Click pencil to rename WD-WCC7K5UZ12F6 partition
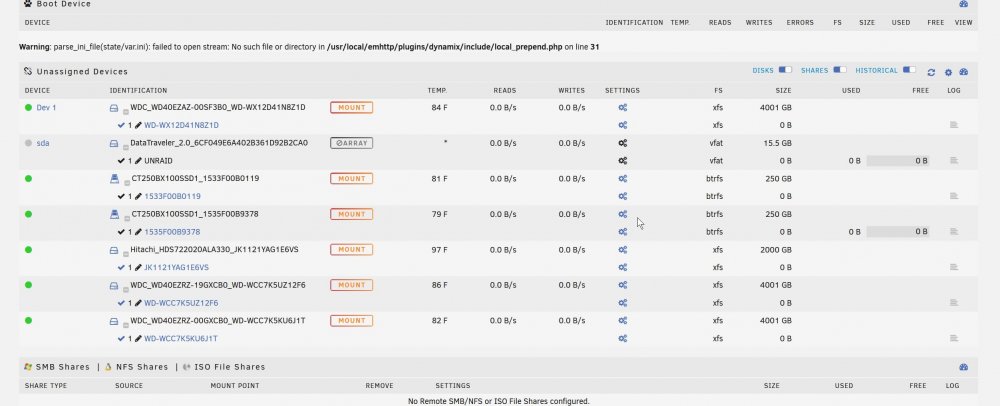1000x406 pixels. pos(138,303)
